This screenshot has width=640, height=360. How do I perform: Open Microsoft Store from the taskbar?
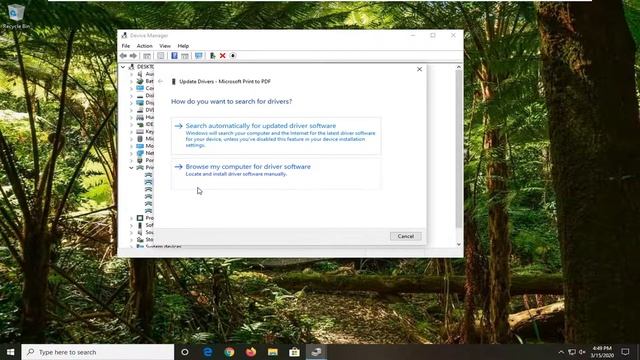[294, 352]
